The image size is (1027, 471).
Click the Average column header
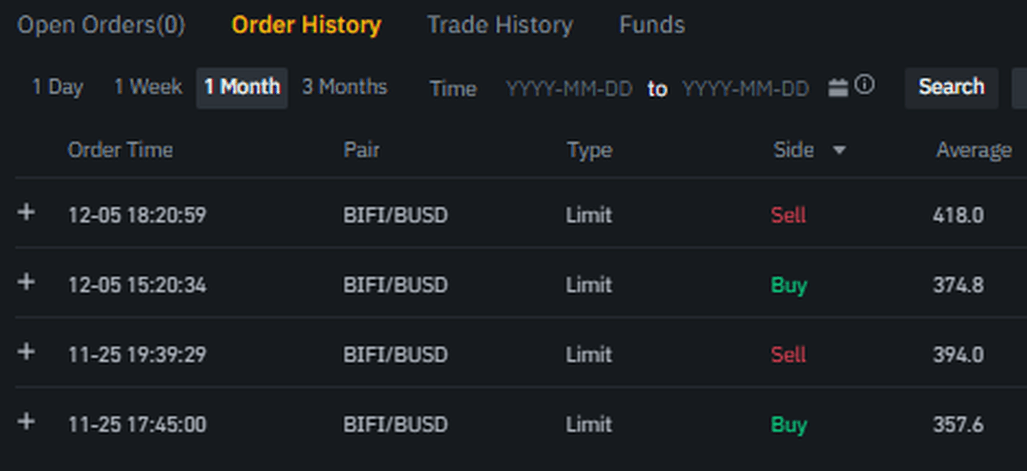pyautogui.click(x=973, y=150)
